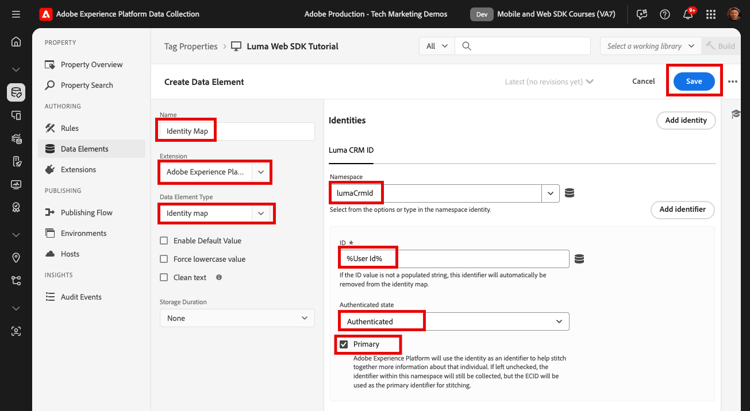Open feedback chat icon in header
The width and height of the screenshot is (750, 411).
(x=642, y=14)
